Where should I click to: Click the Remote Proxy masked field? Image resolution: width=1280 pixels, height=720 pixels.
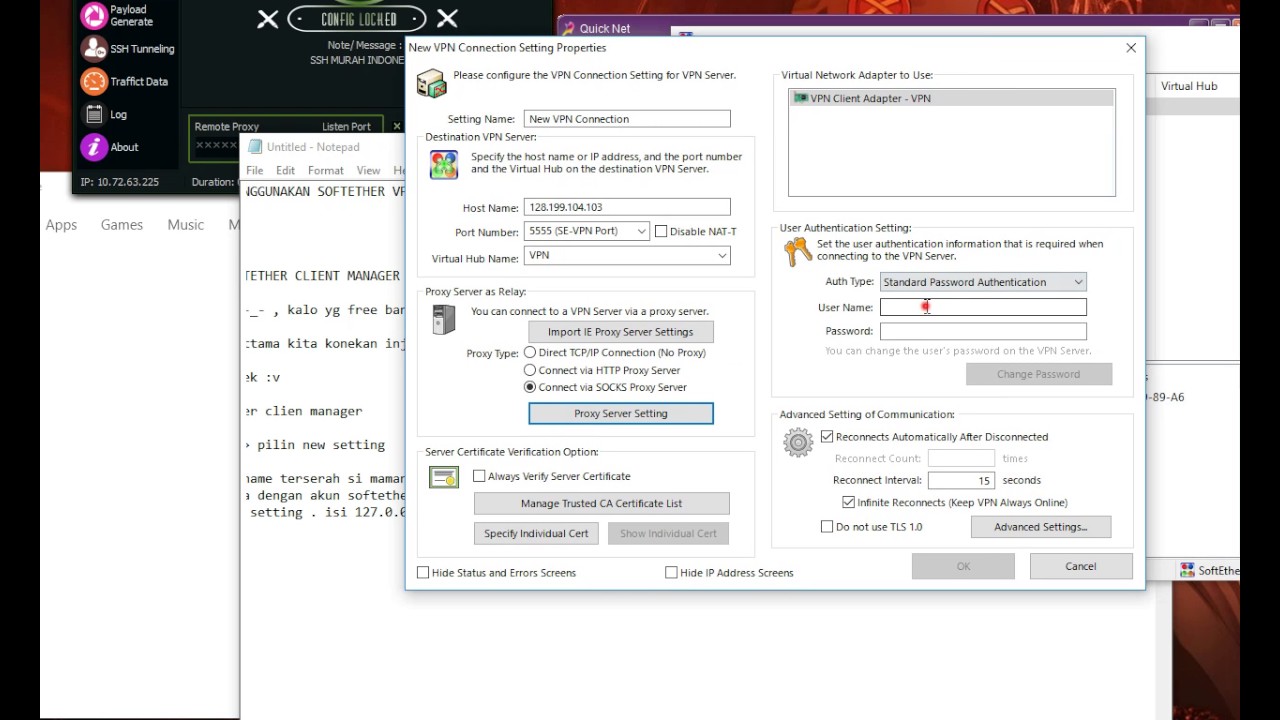pos(217,146)
